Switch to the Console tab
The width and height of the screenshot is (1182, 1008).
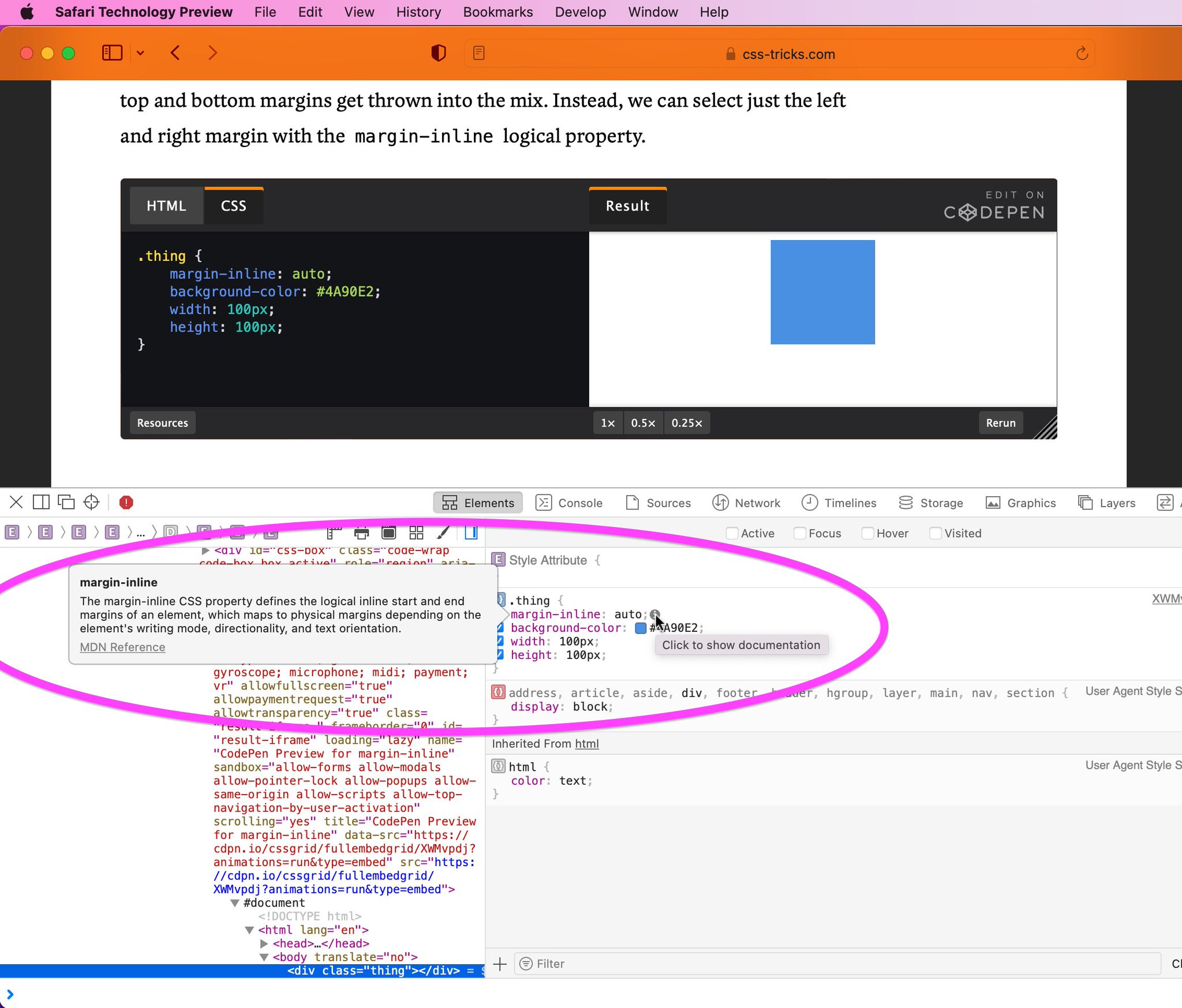tap(569, 503)
